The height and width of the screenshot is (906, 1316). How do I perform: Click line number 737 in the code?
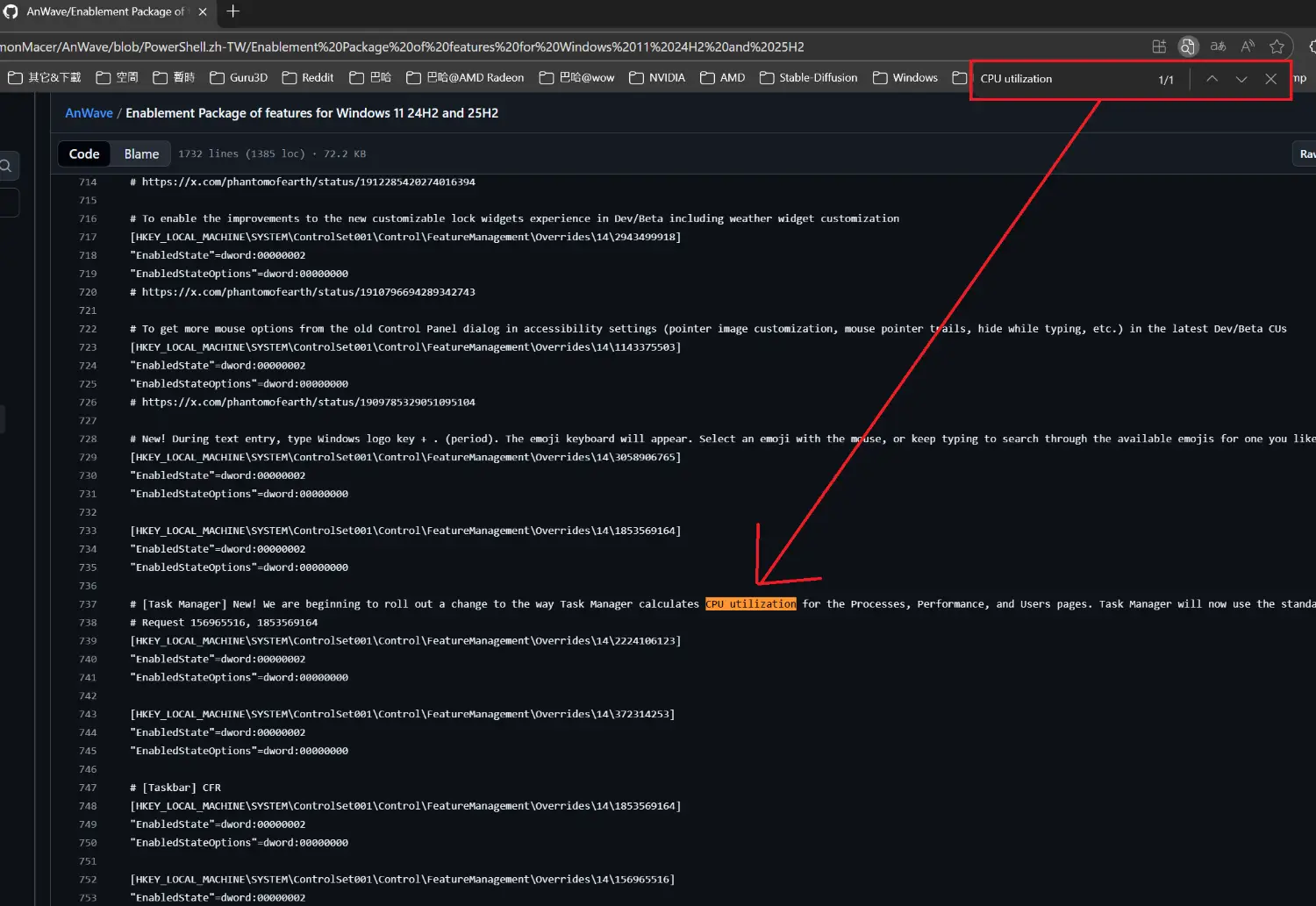pos(88,604)
